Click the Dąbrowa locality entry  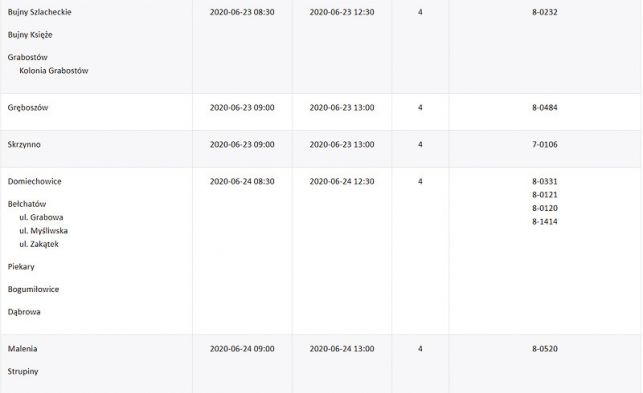click(24, 312)
